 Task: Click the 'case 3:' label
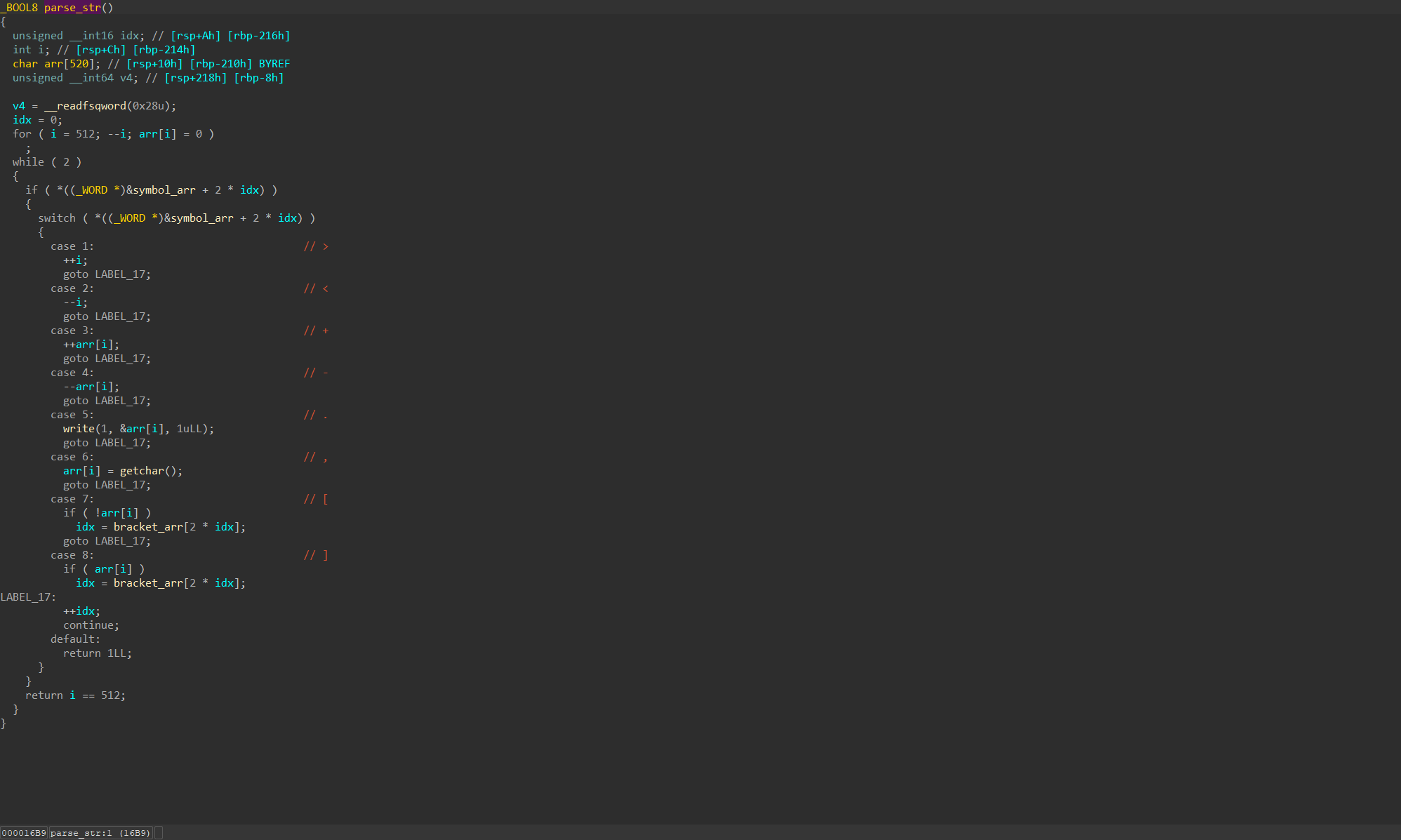tap(72, 331)
